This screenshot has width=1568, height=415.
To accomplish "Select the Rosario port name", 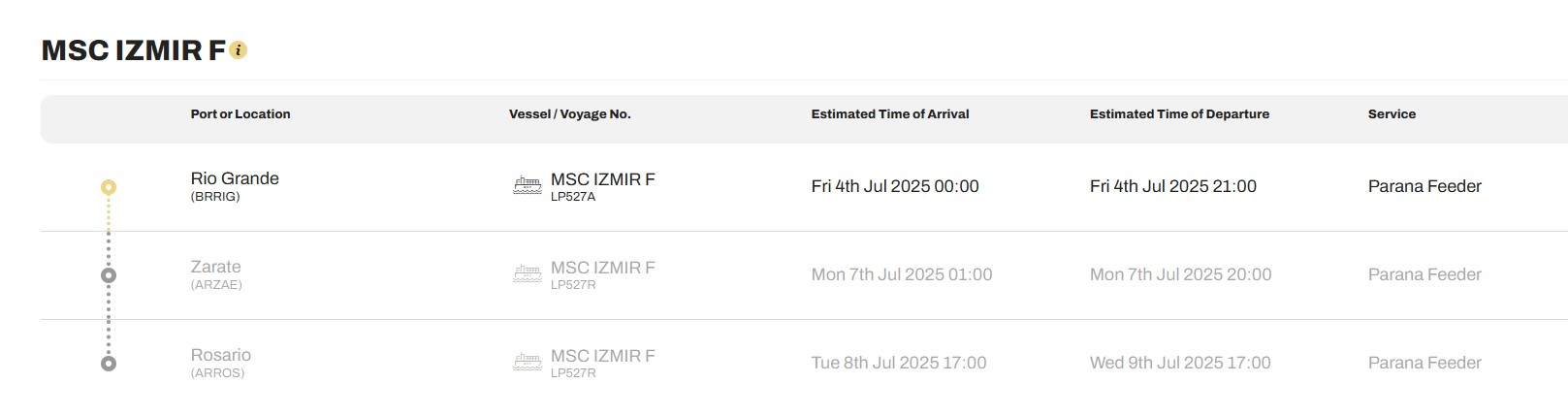I will pyautogui.click(x=220, y=355).
